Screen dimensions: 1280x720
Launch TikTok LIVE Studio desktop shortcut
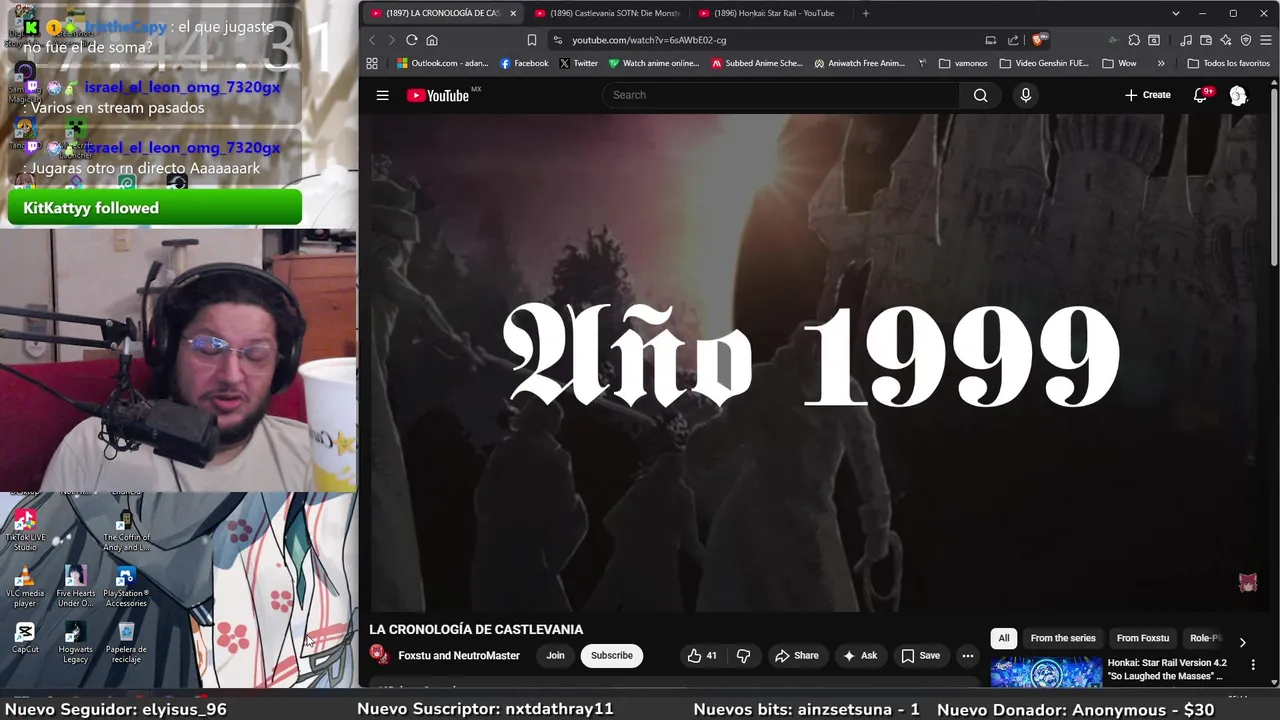click(x=25, y=531)
